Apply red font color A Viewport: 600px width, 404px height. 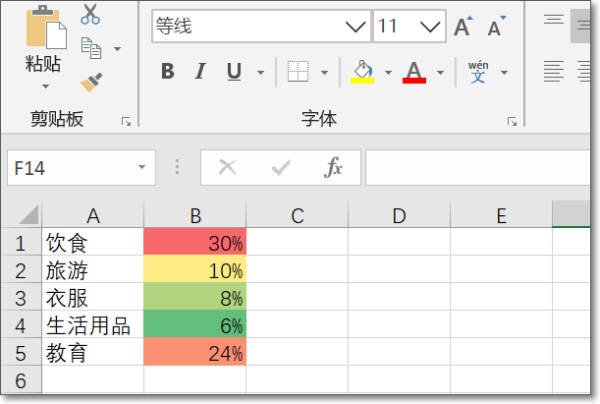click(414, 72)
